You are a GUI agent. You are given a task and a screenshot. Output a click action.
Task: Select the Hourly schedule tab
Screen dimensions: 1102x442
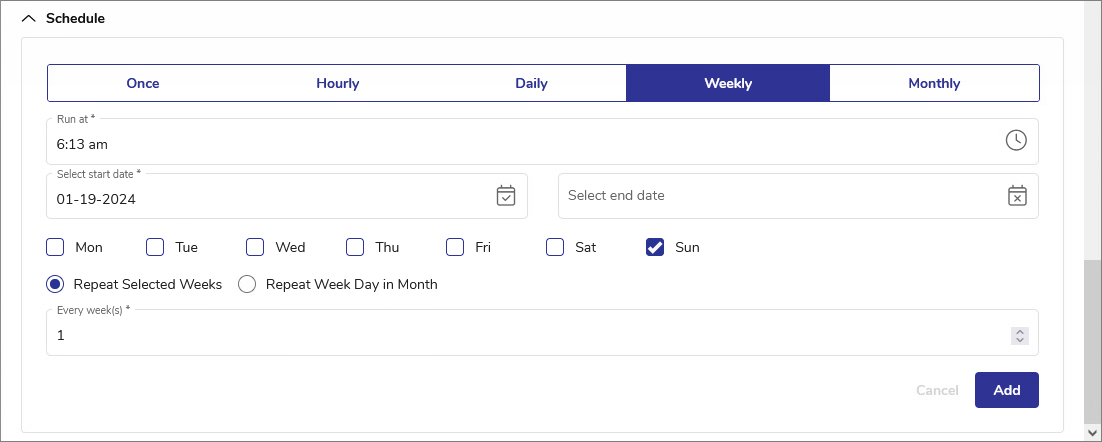337,83
